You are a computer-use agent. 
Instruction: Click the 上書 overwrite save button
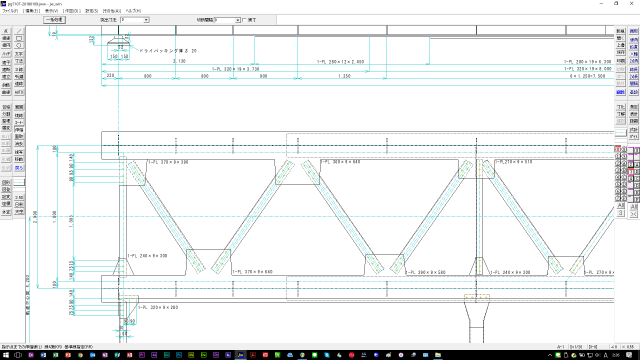(620, 45)
